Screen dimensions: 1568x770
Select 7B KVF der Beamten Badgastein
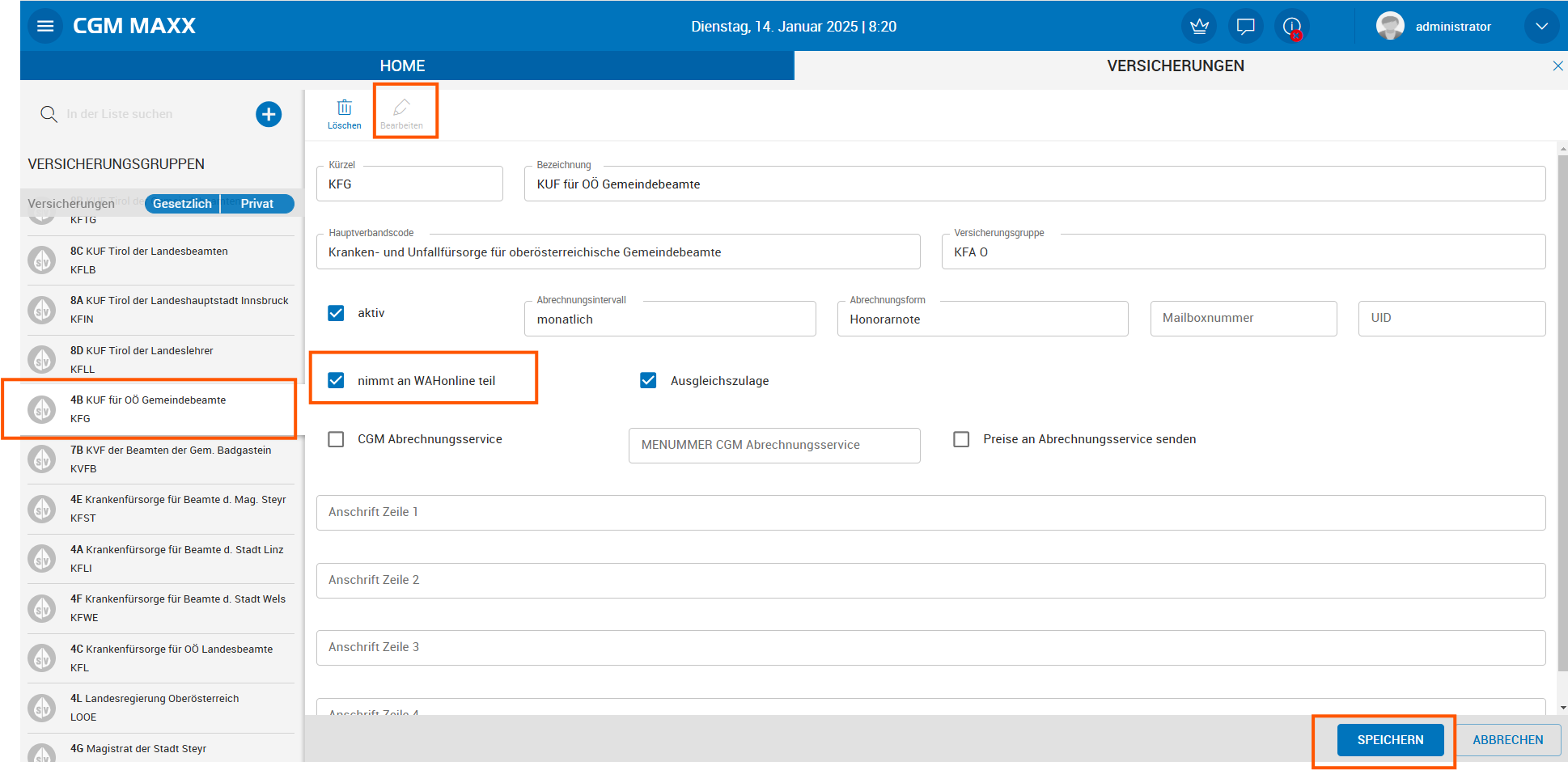[x=161, y=459]
